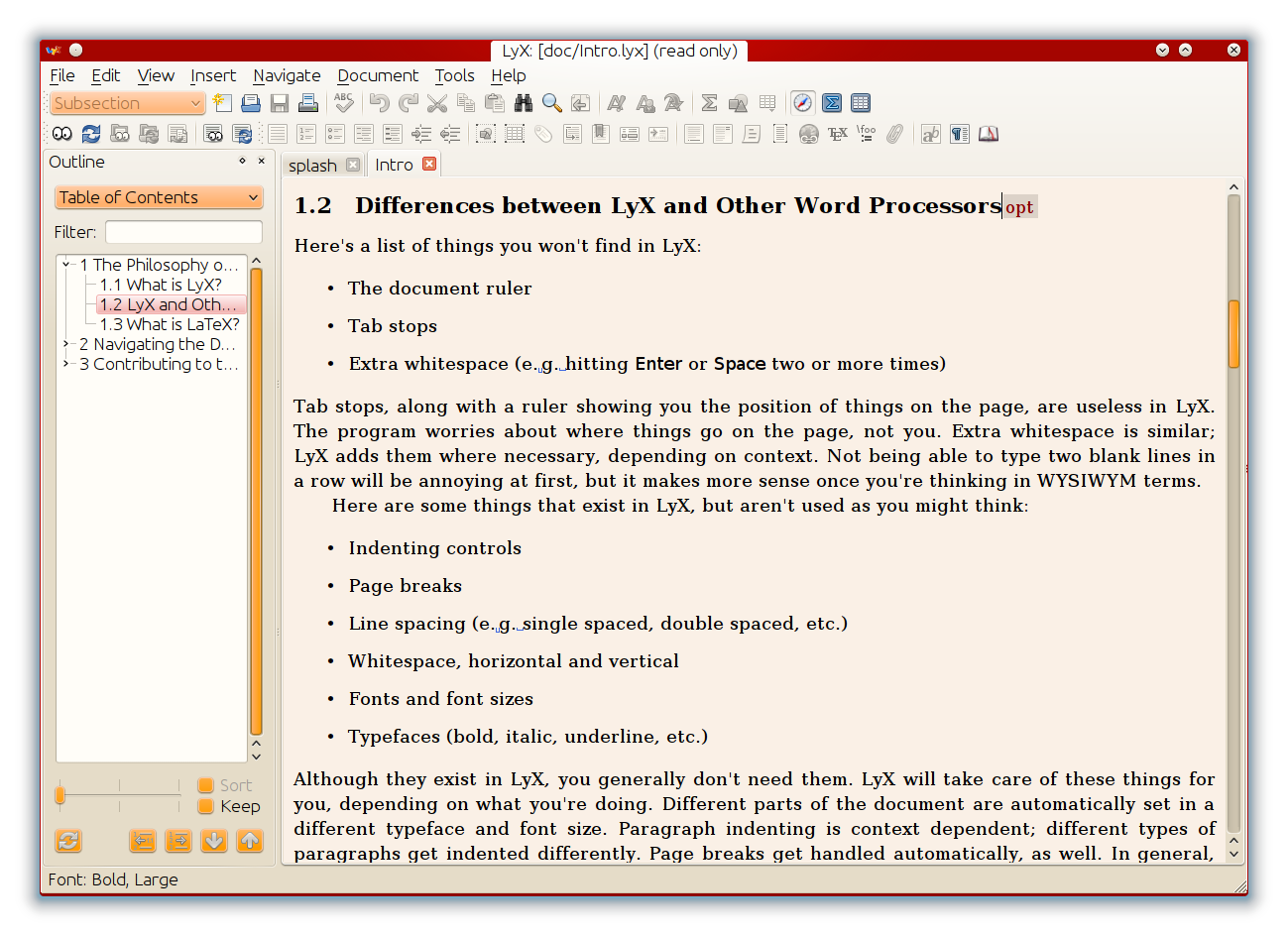Update the view with the blue refresh arrows
Image resolution: width=1288 pixels, height=936 pixels.
click(x=91, y=134)
